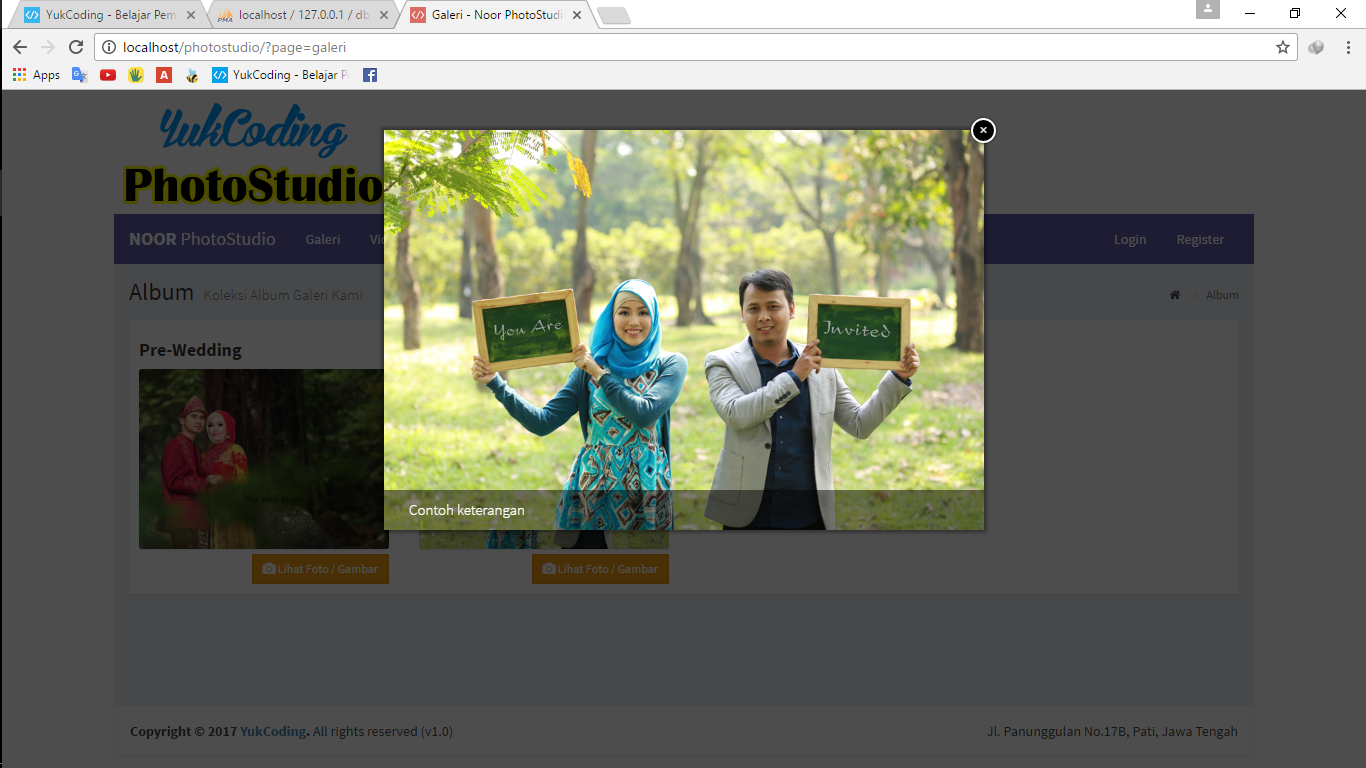Click the YukCoding PhotoStudio logo
This screenshot has height=768, width=1366.
click(253, 155)
